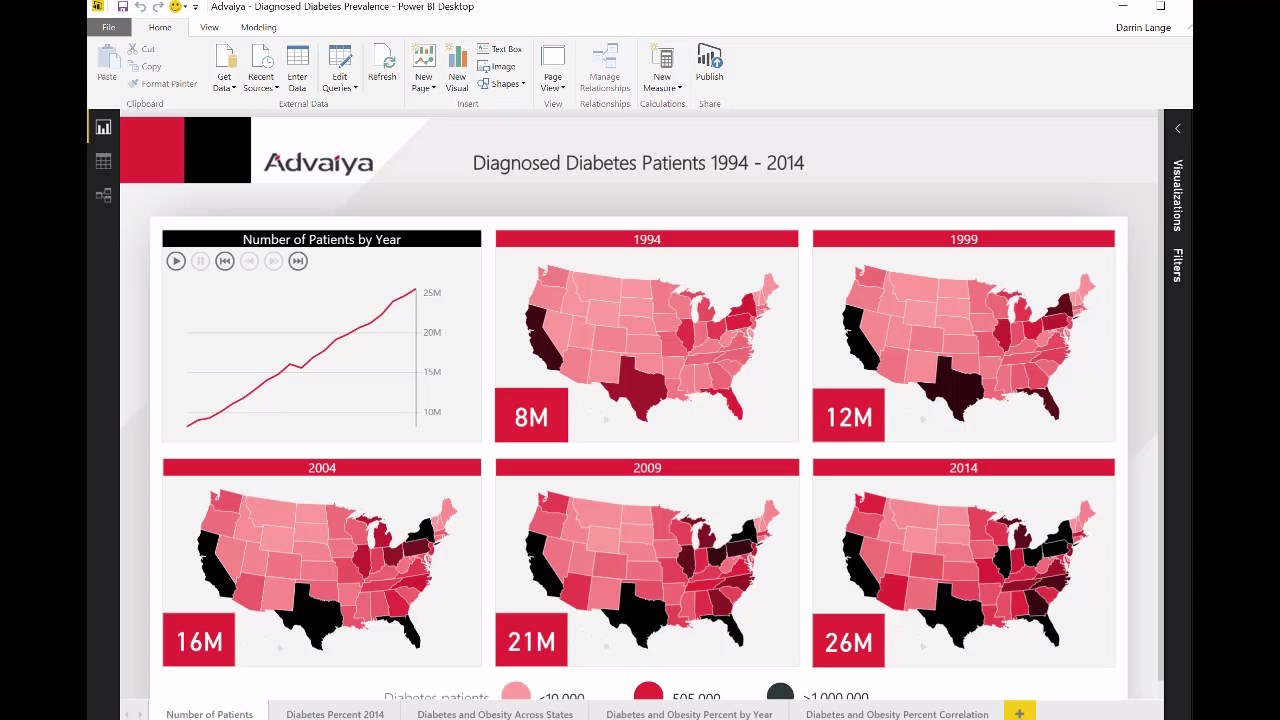The image size is (1280, 720).
Task: Click the 21M card
Action: [x=531, y=640]
